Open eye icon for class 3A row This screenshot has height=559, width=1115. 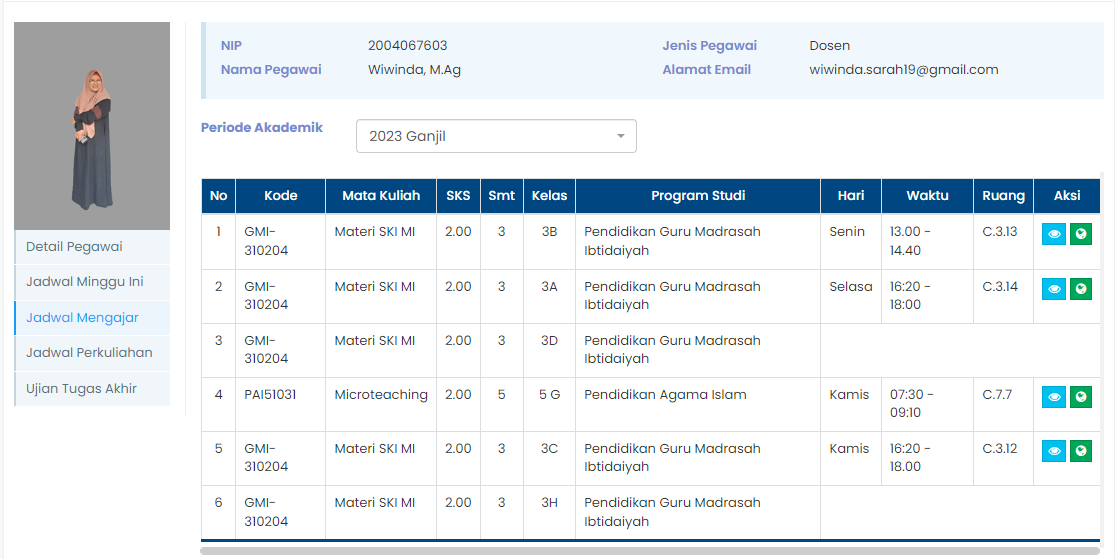(1054, 289)
